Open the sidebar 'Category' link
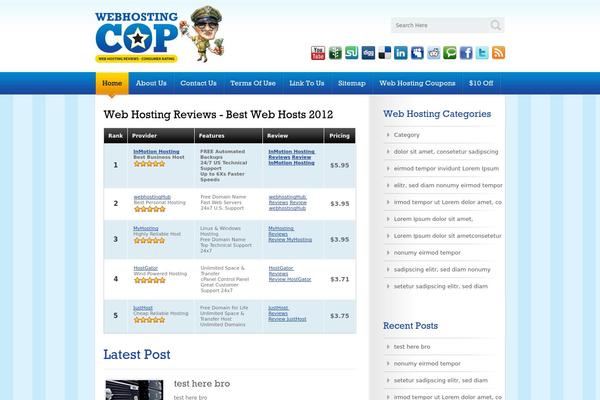The image size is (600, 400). pos(406,135)
